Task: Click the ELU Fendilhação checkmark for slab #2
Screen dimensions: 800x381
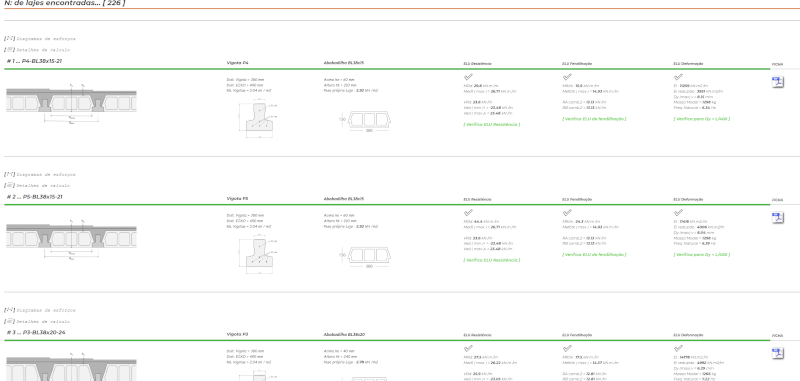Action: (x=567, y=213)
